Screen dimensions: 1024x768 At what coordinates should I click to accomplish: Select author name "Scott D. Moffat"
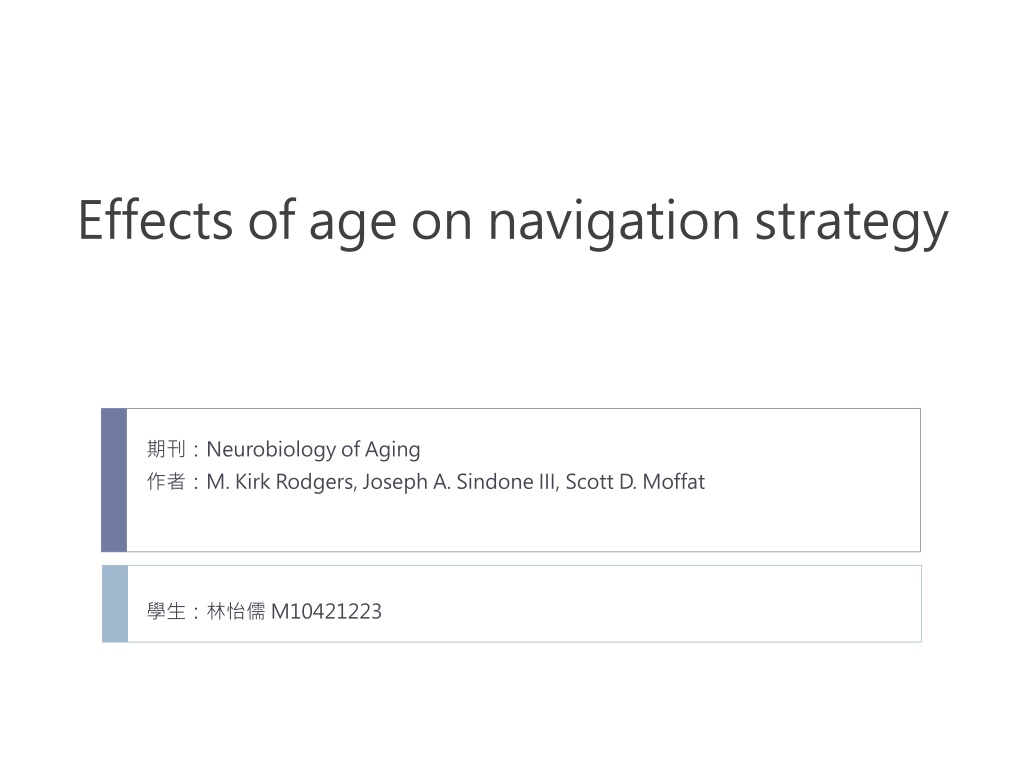(x=635, y=482)
